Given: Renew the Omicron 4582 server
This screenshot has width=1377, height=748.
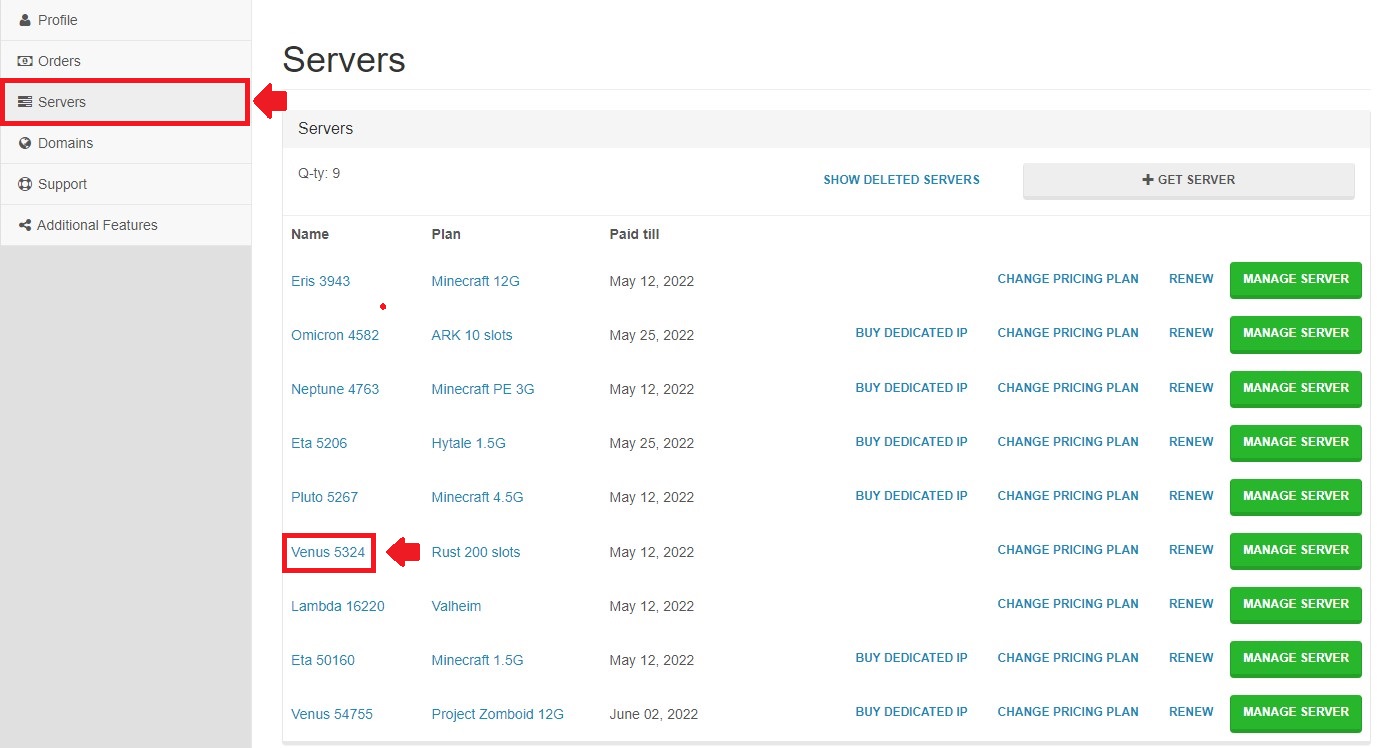Looking at the screenshot, I should point(1190,333).
